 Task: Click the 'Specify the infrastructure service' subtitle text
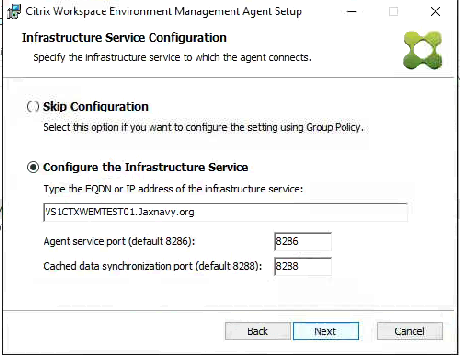click(x=172, y=57)
